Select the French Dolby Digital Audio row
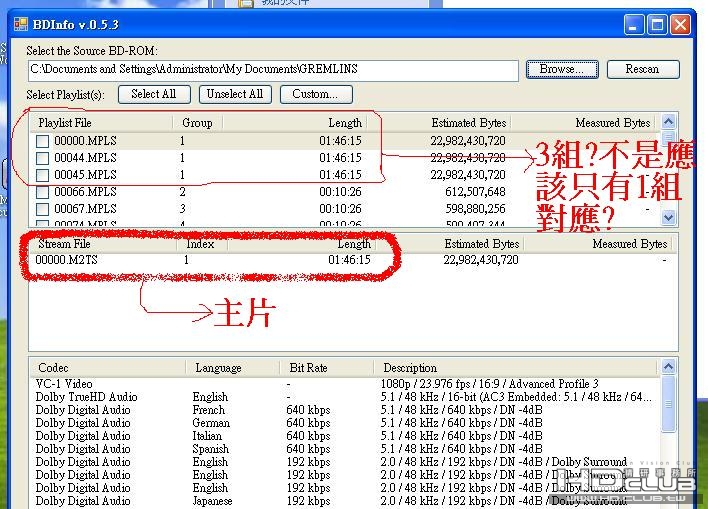The image size is (708, 509). coord(345,410)
